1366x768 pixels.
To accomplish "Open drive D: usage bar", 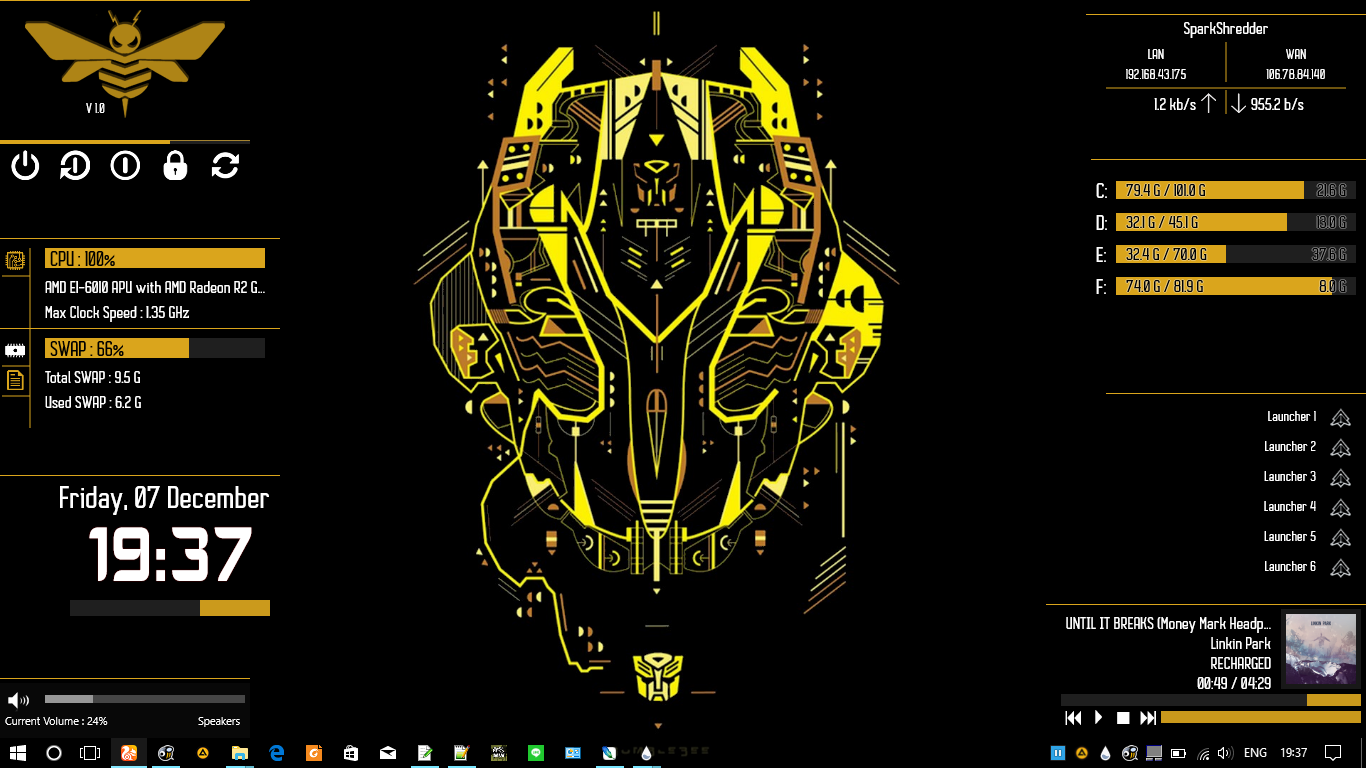I will click(1236, 222).
